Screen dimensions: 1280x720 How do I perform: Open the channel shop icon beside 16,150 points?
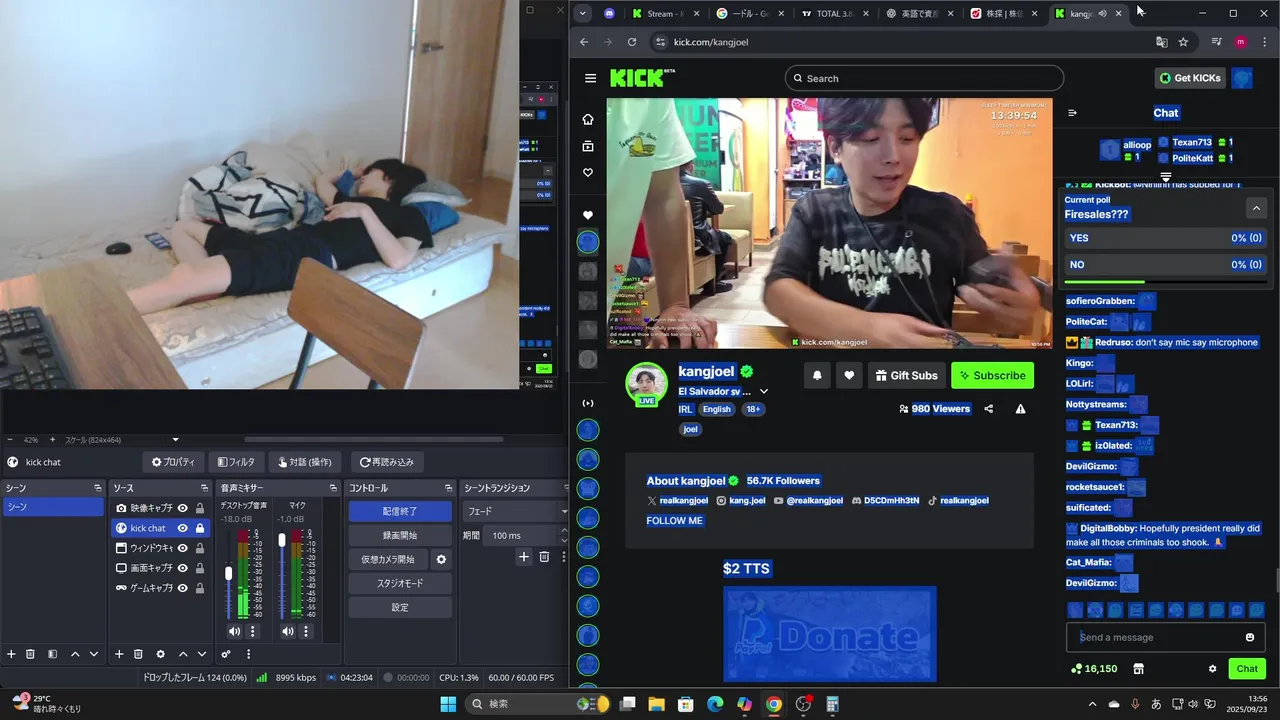[1138, 669]
